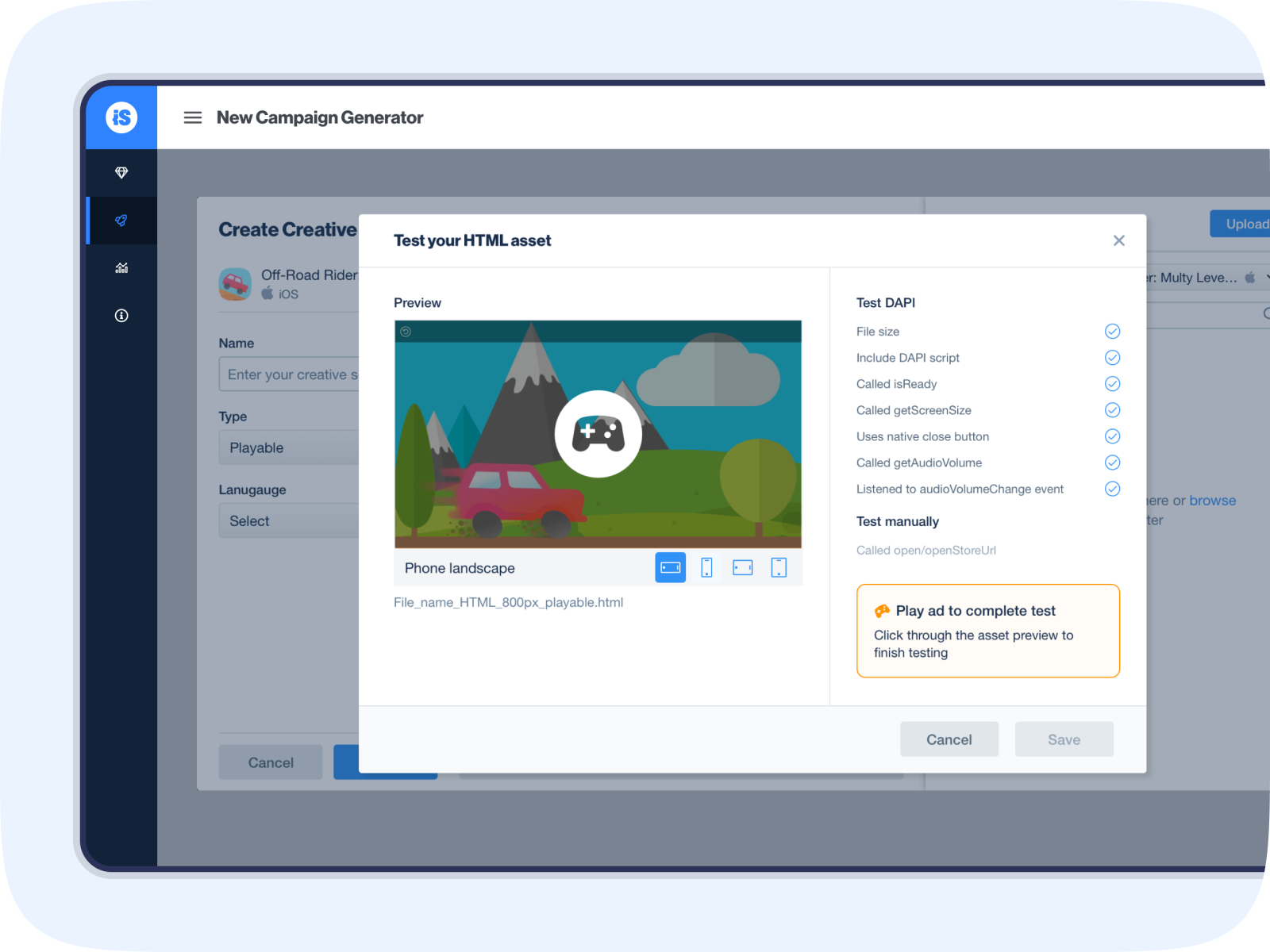The image size is (1270, 952).
Task: Open the hamburger menu
Action: pyautogui.click(x=193, y=117)
